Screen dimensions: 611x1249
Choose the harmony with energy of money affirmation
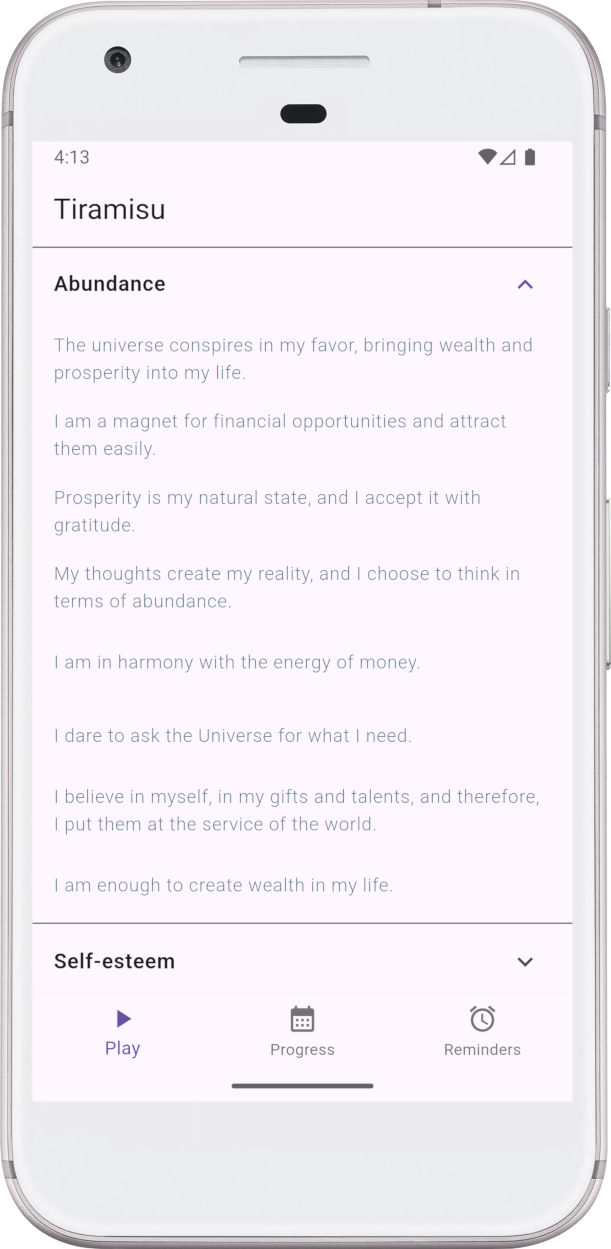tap(237, 662)
